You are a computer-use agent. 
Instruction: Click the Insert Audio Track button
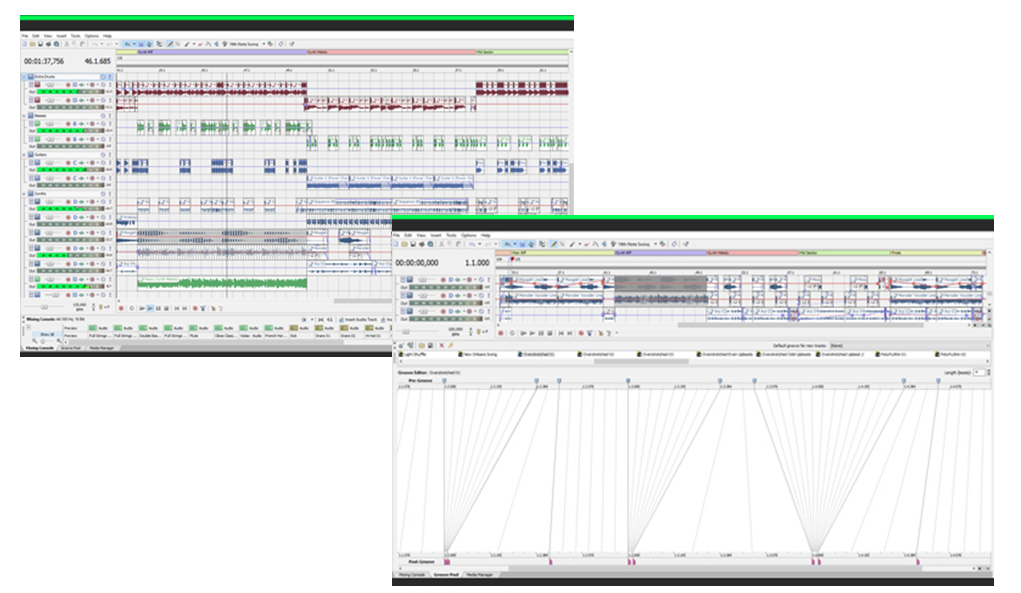click(358, 320)
